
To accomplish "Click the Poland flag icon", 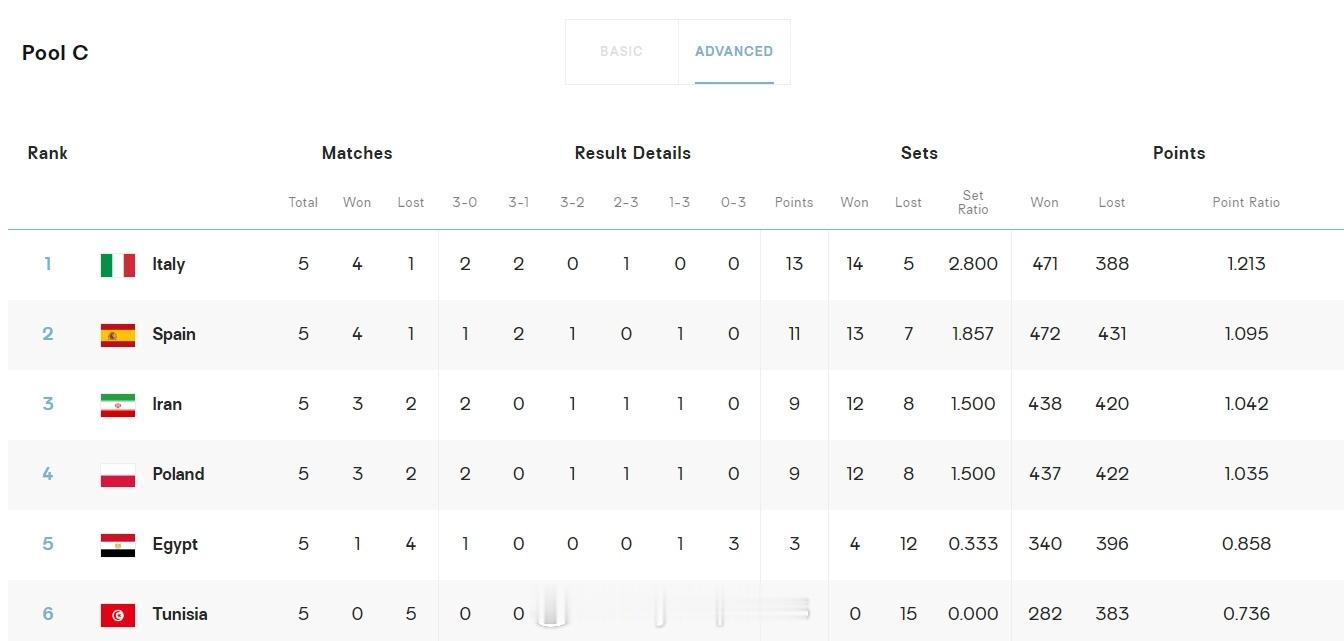I will point(118,475).
